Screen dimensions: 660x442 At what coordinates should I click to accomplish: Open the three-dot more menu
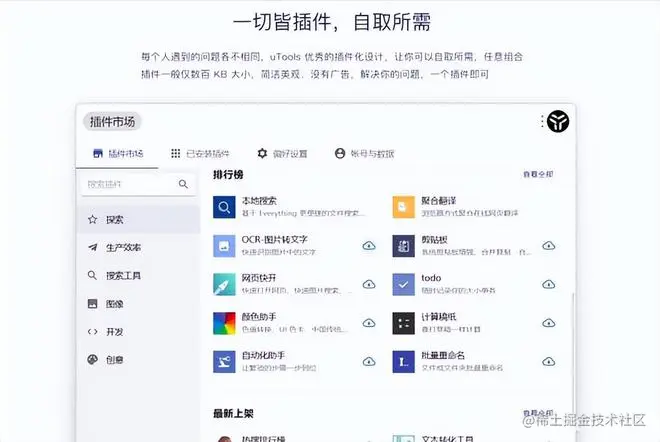coord(542,122)
